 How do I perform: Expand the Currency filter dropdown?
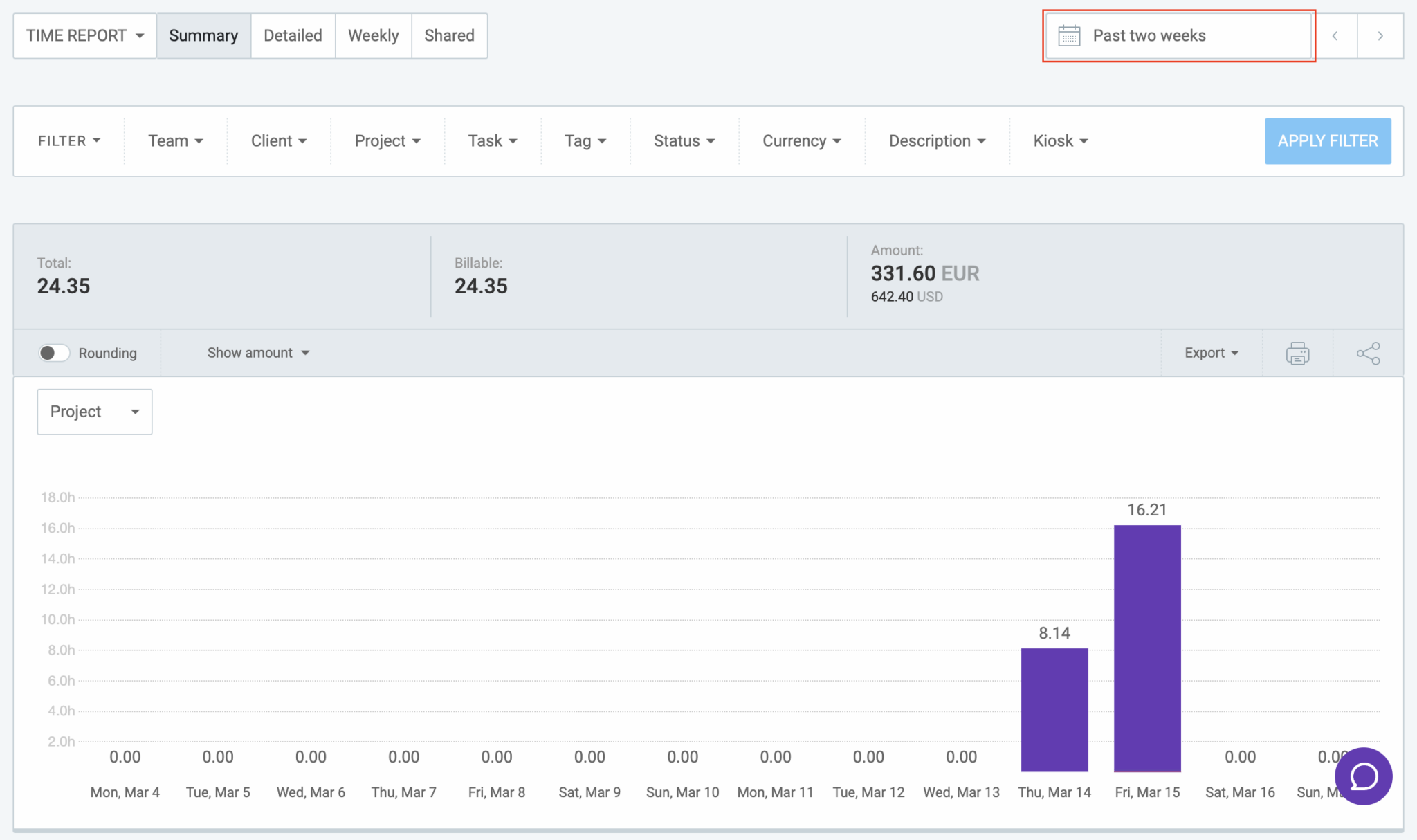(x=801, y=140)
